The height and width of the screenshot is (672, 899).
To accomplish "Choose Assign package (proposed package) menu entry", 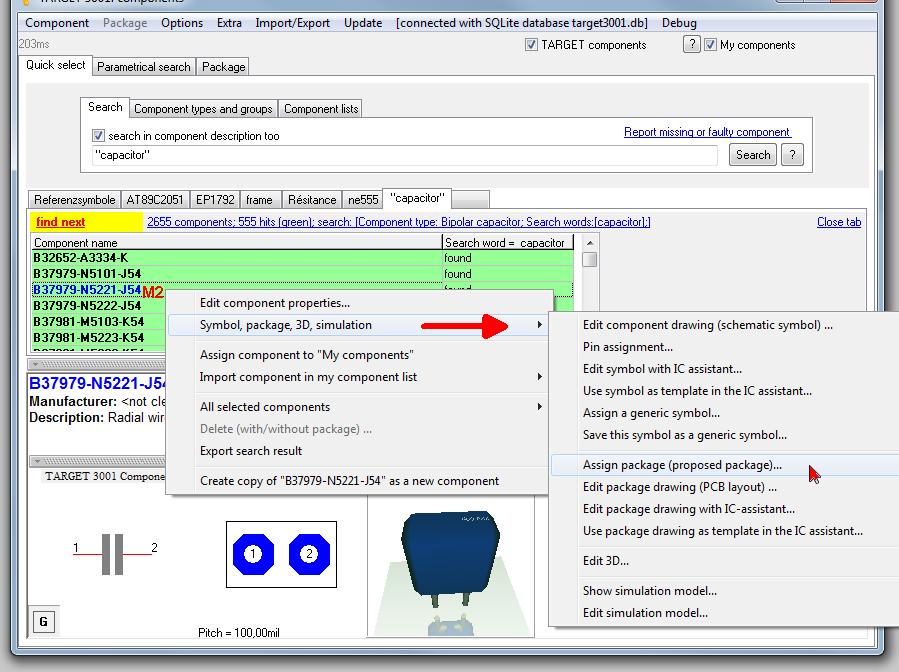I will (682, 465).
